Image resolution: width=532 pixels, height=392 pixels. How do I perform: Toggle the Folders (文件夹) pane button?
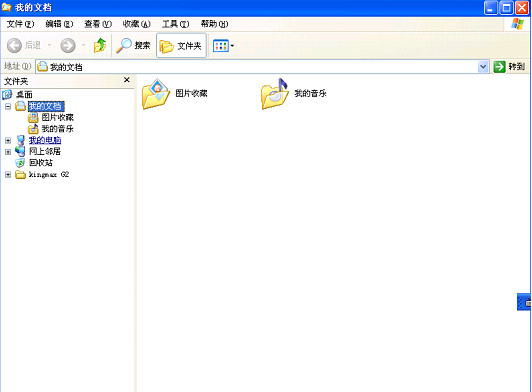pos(181,45)
